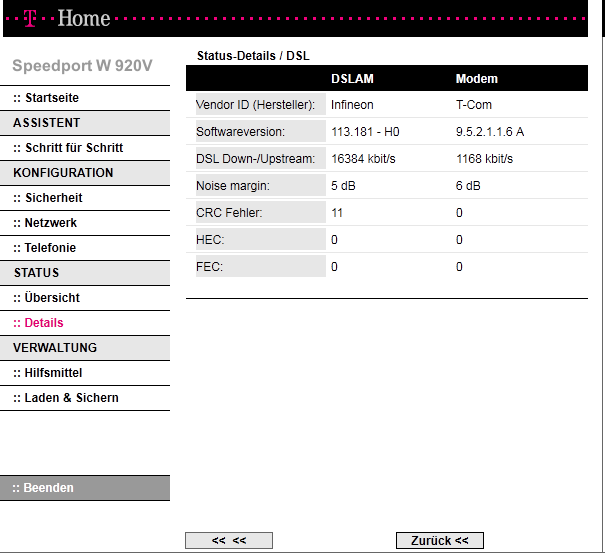This screenshot has width=605, height=555.
Task: Click the CRC Fehler value 11
Action: [x=337, y=213]
